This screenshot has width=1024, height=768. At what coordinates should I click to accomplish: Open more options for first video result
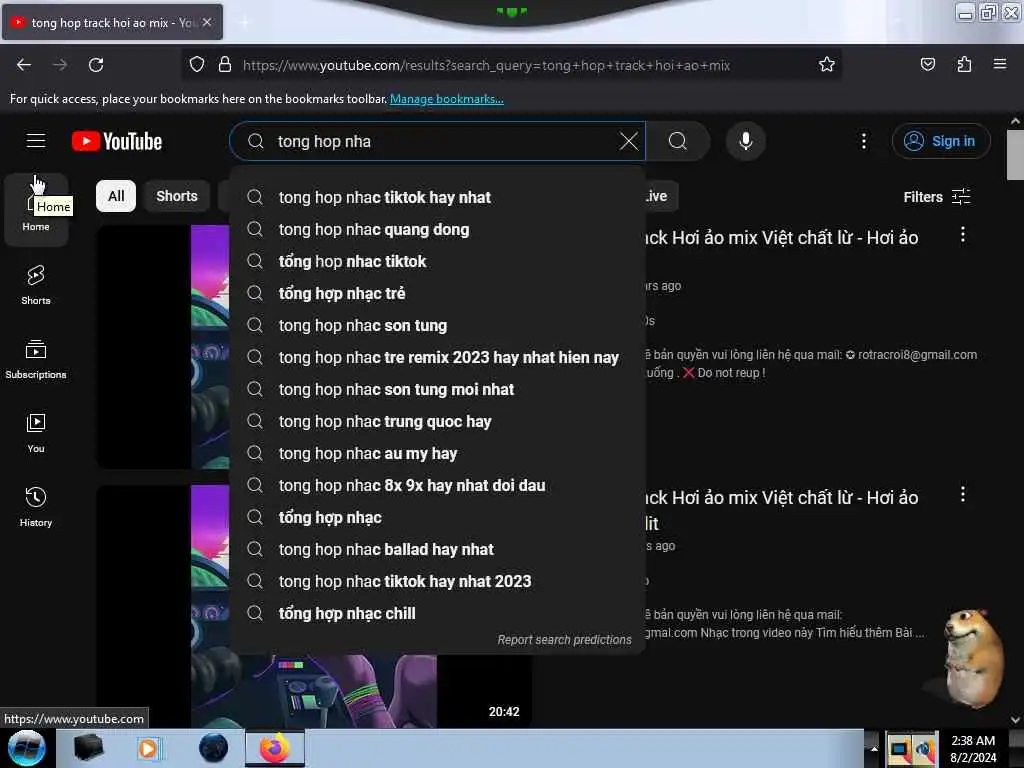pos(963,235)
